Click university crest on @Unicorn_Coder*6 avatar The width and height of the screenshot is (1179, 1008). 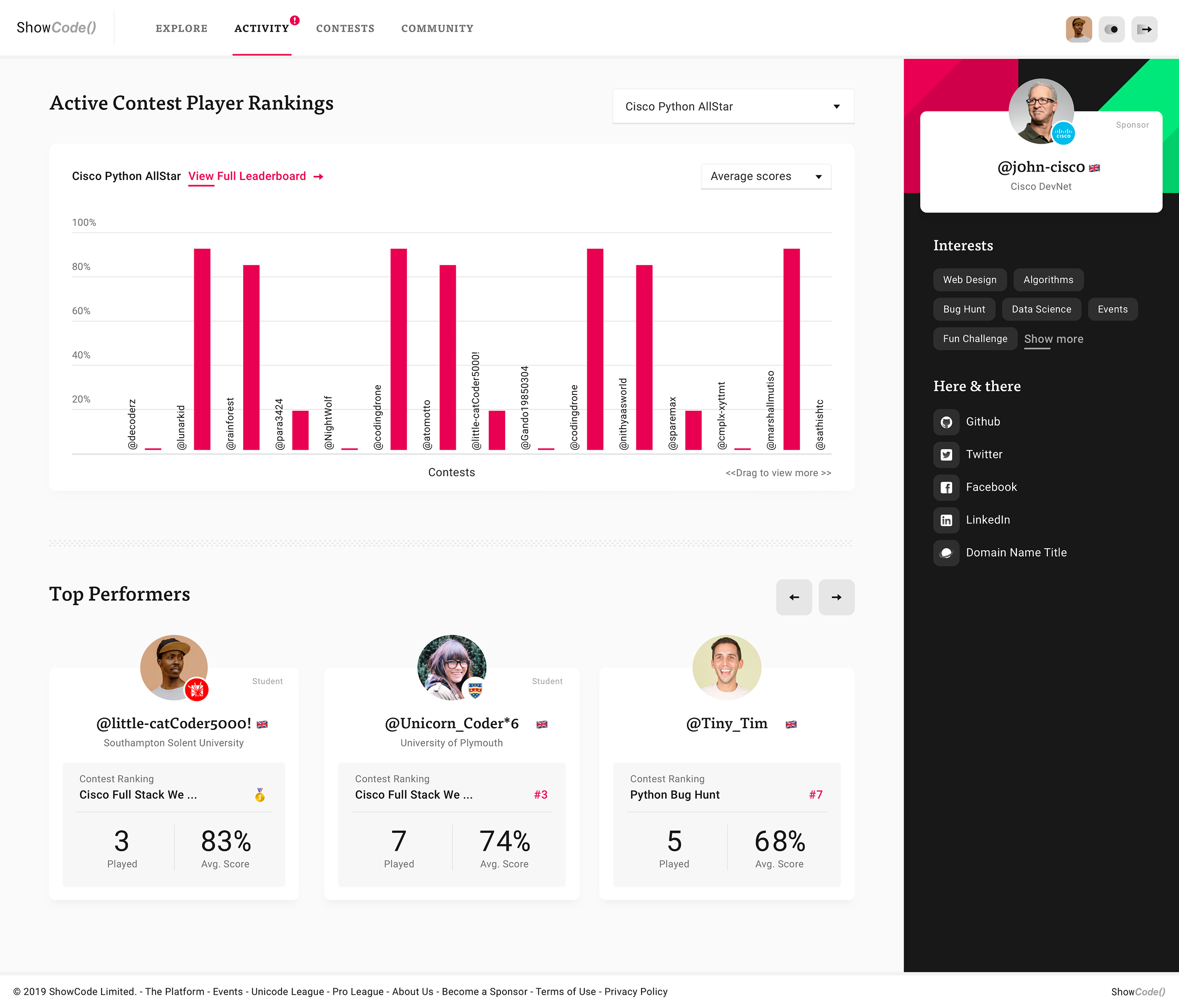point(475,690)
